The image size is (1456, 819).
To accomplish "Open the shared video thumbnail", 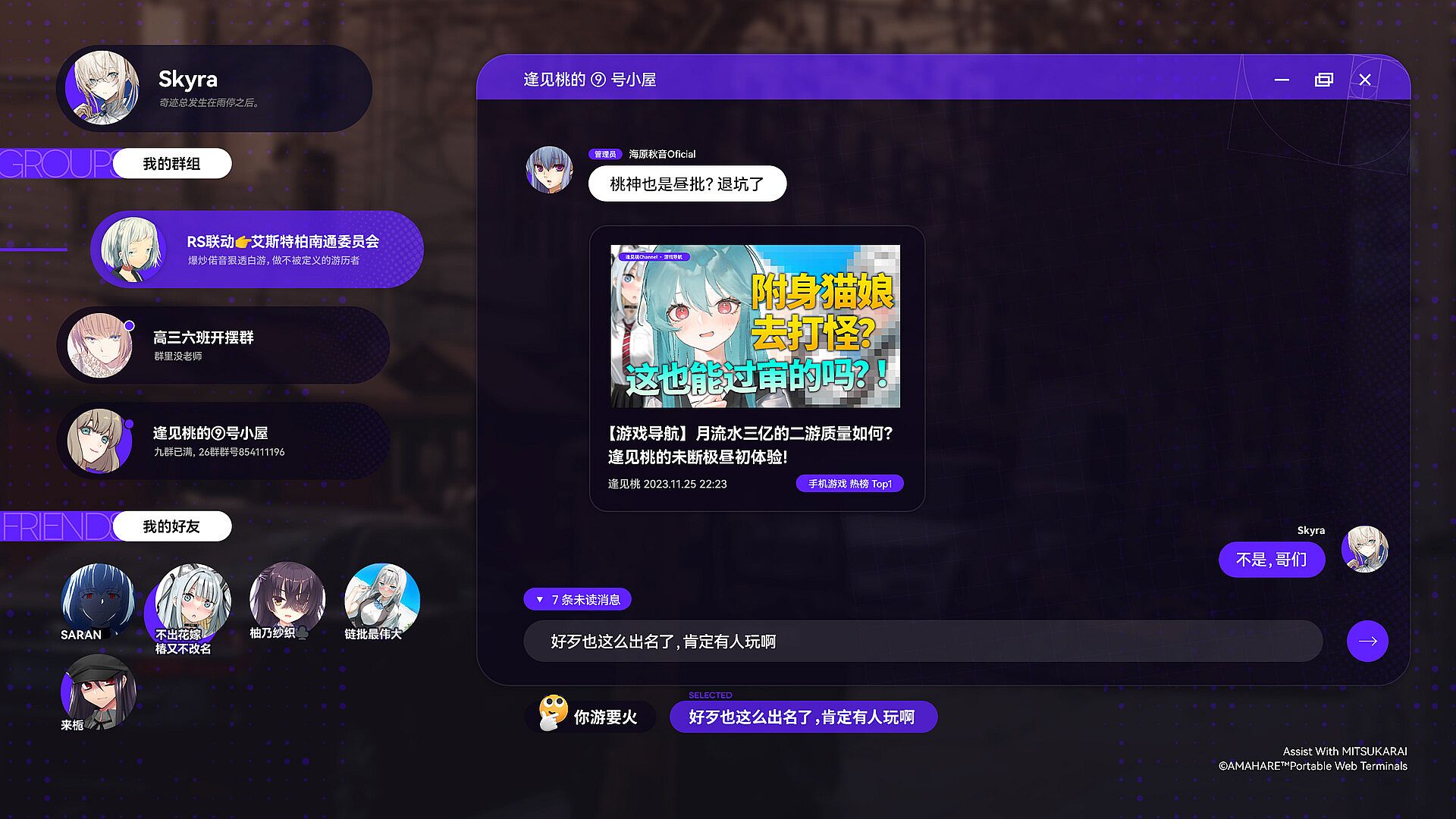I will (755, 326).
